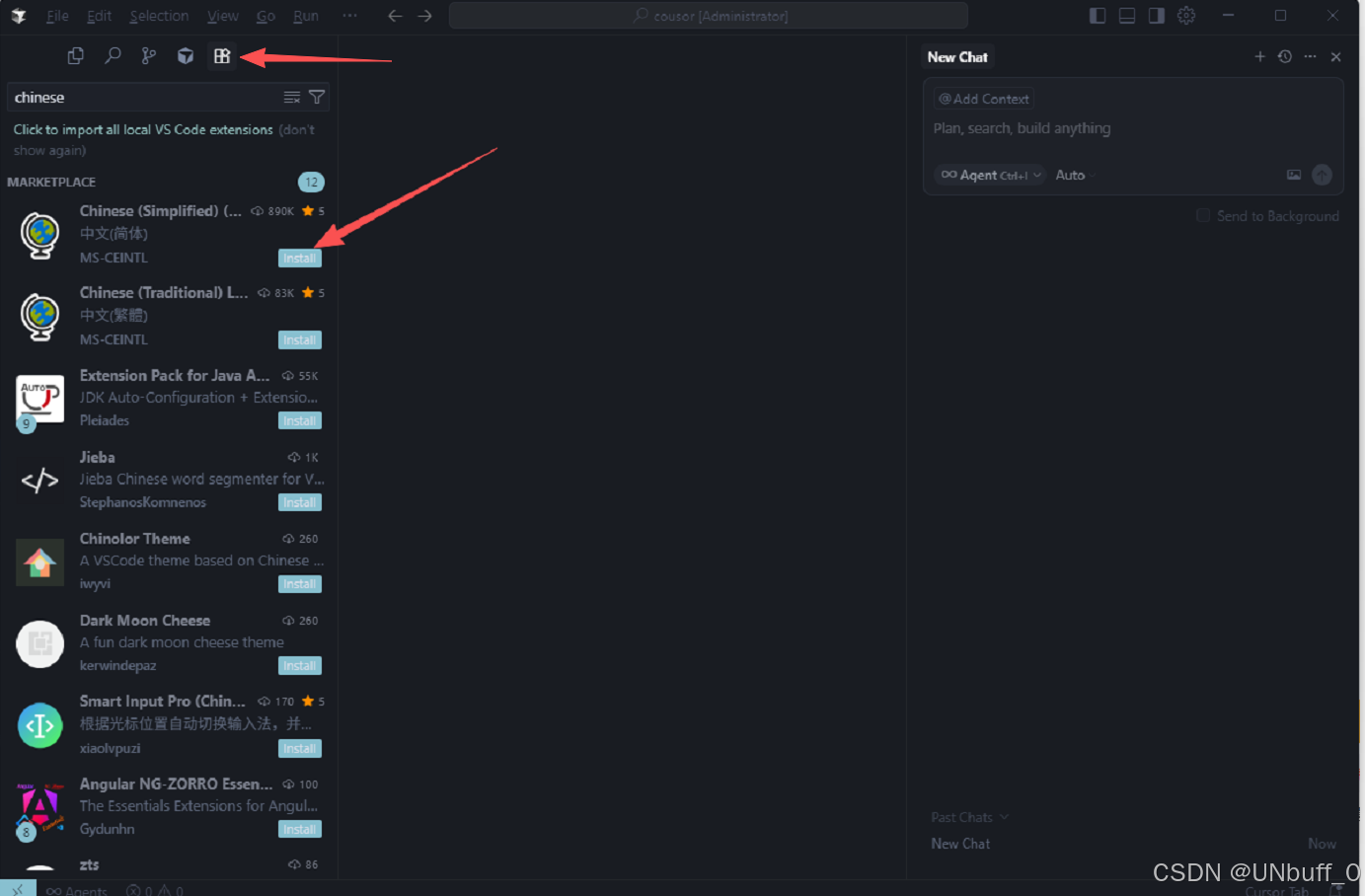The image size is (1365, 896).
Task: Toggle the primary sidebar layout icon
Action: 1098,16
